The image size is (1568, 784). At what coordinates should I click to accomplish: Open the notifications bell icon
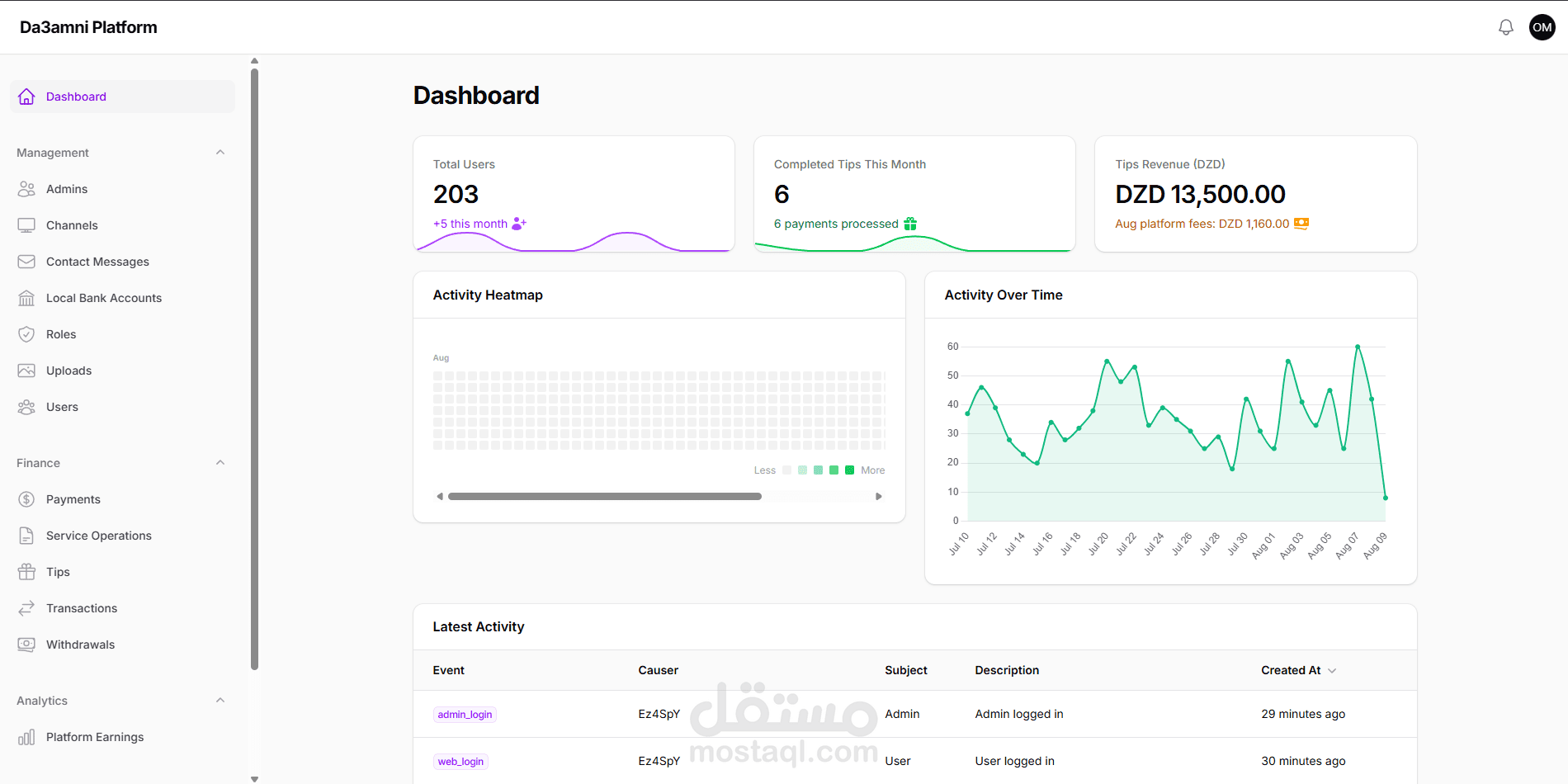click(x=1505, y=27)
